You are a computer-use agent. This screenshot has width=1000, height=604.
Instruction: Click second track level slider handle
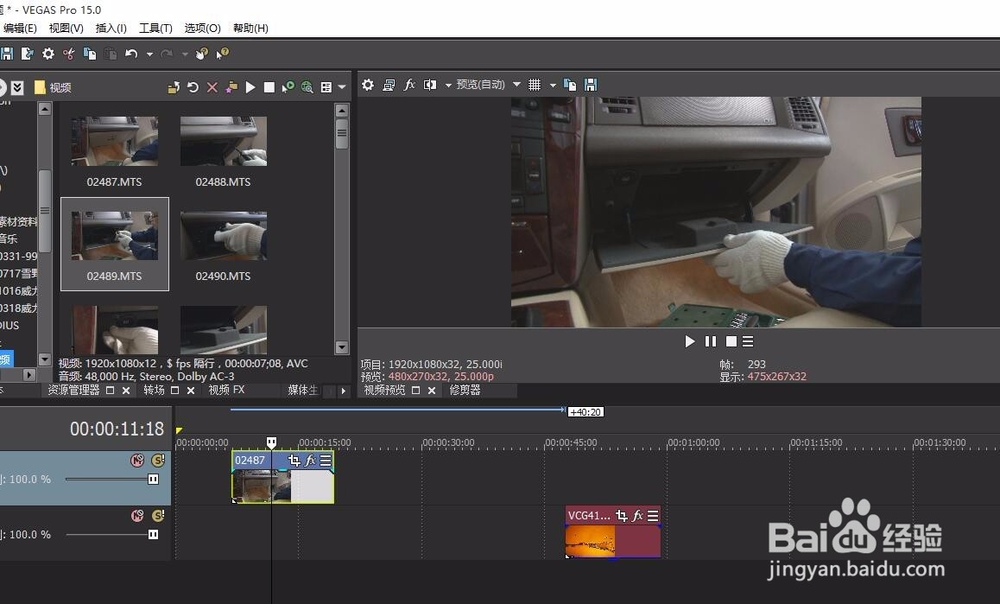[x=153, y=534]
